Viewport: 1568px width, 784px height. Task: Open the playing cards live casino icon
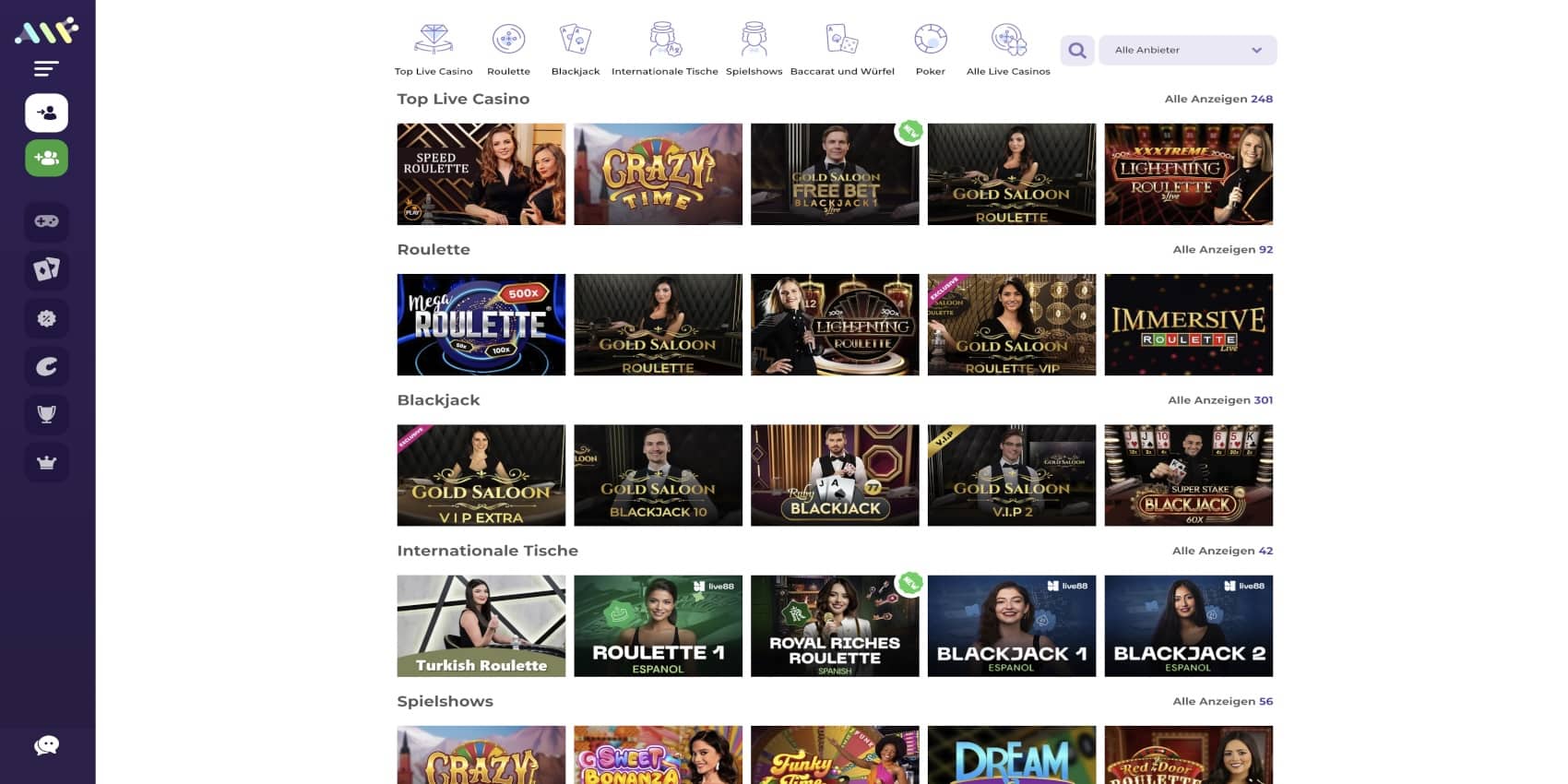46,269
